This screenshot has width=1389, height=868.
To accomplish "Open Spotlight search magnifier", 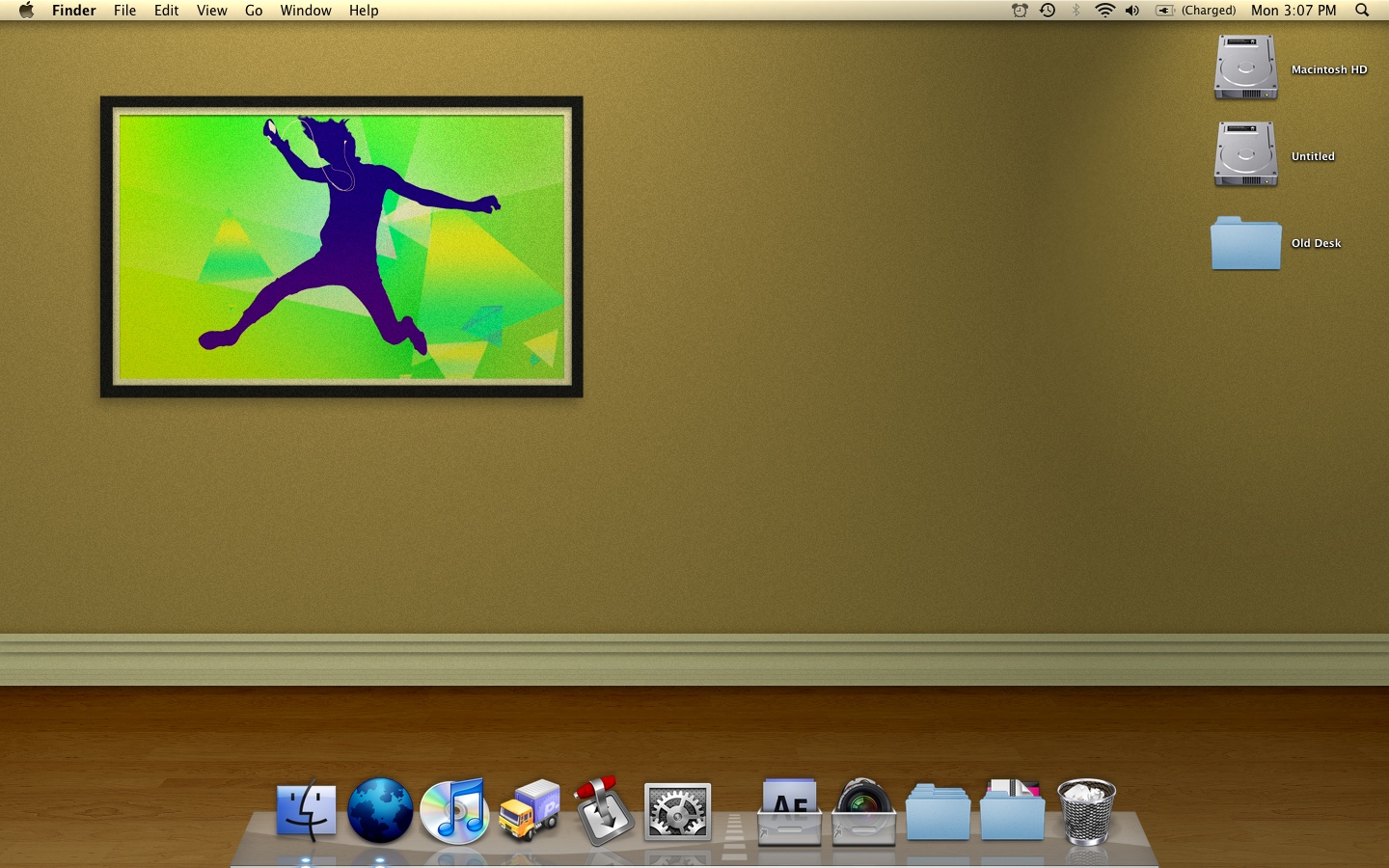I will coord(1362,11).
